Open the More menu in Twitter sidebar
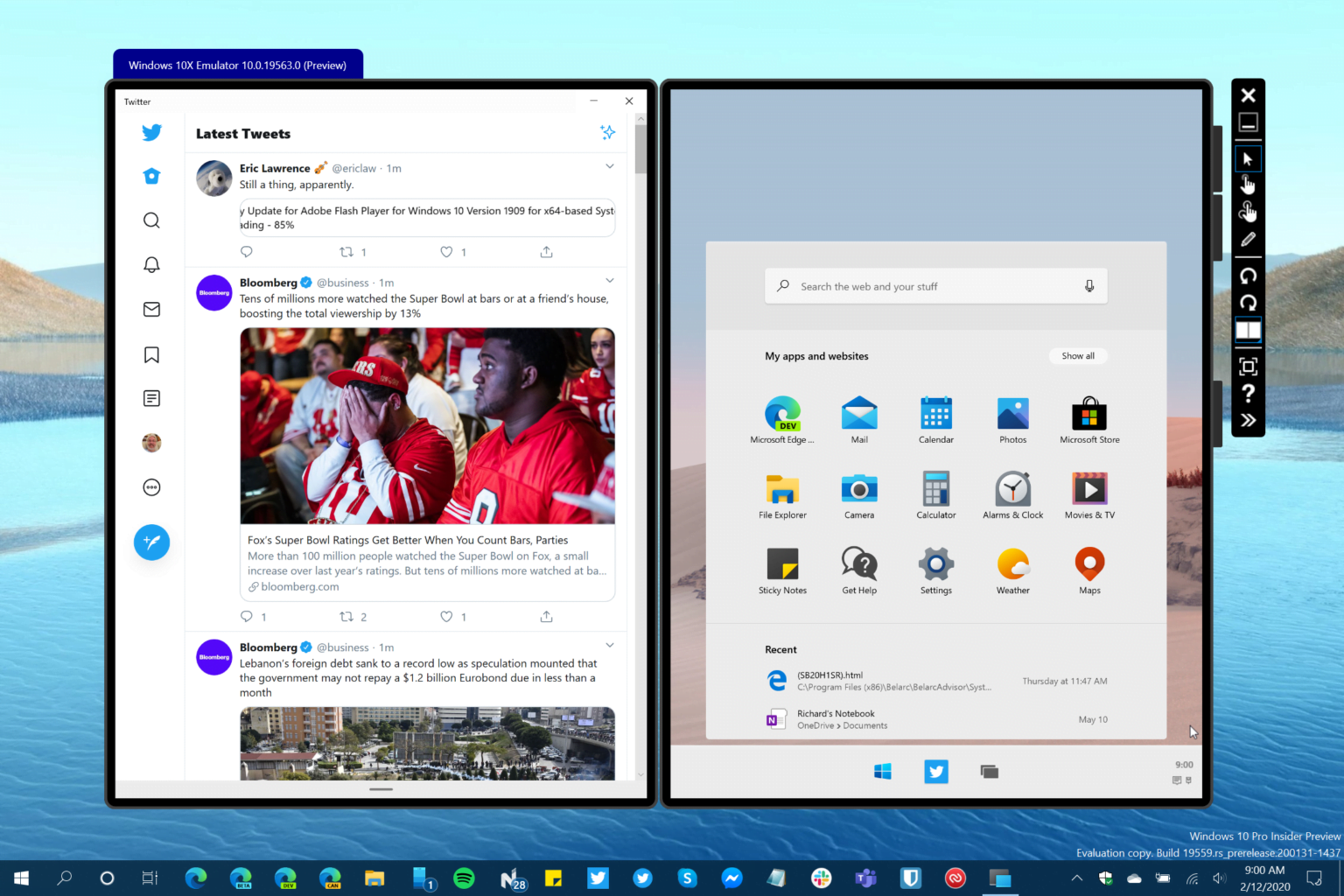This screenshot has height=896, width=1344. pyautogui.click(x=151, y=486)
